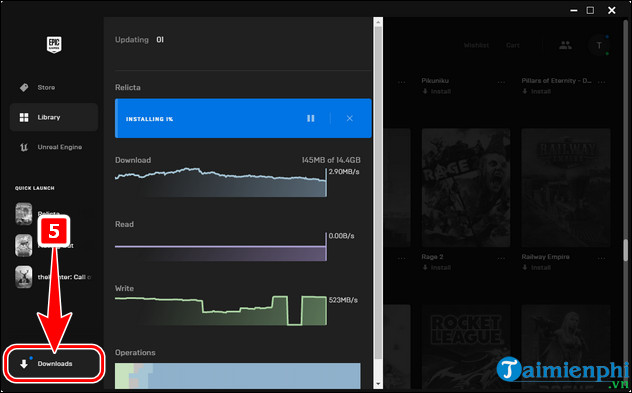Open the profile avatar T

pos(599,46)
